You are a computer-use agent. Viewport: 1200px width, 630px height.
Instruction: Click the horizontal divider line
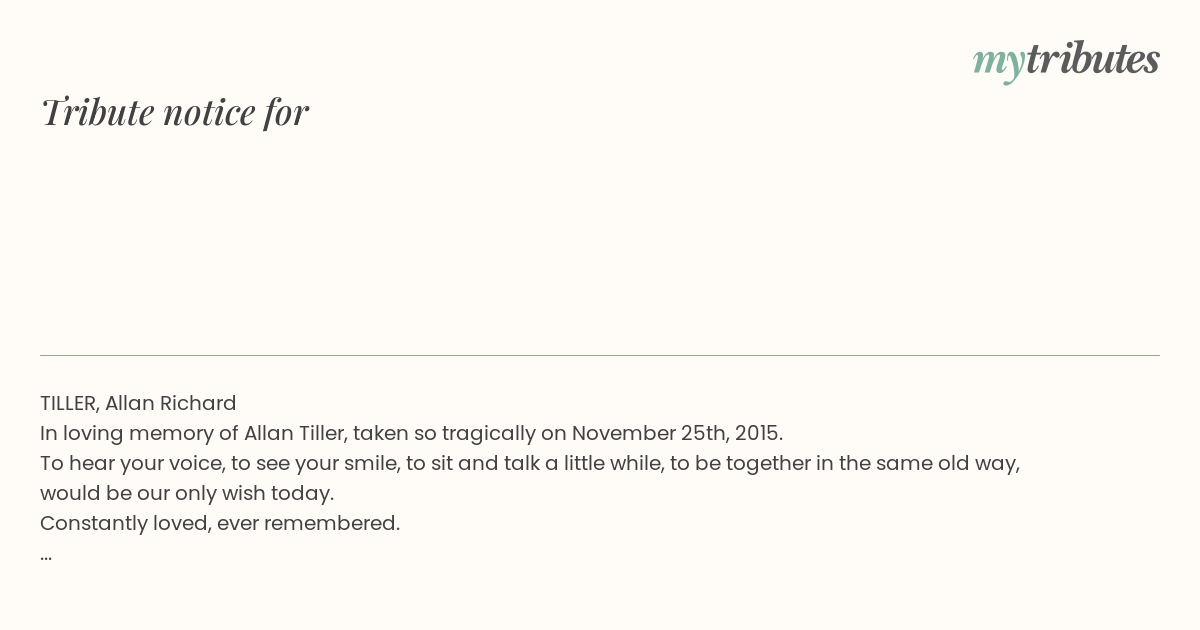point(600,355)
